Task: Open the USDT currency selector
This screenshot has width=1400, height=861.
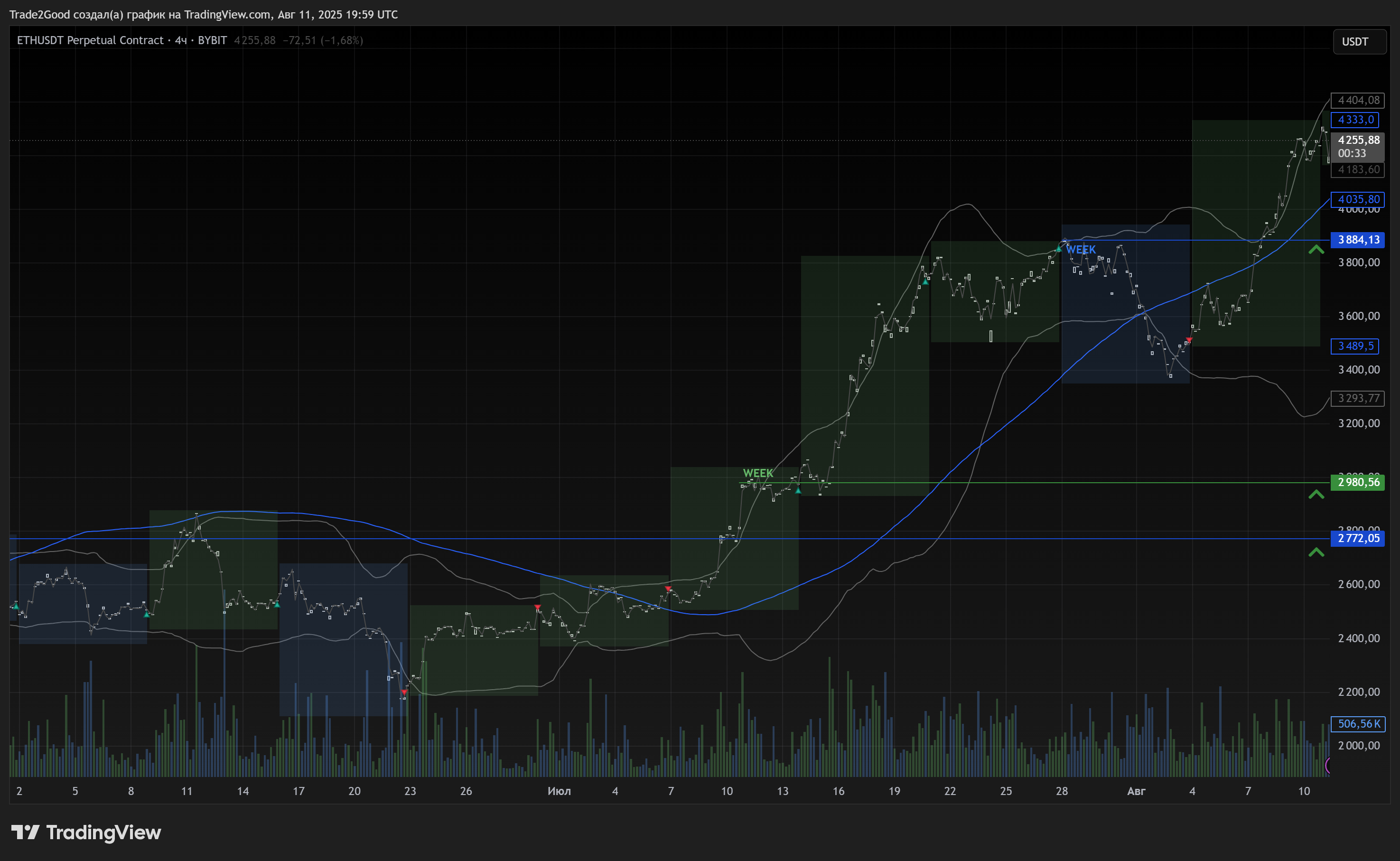Action: (x=1359, y=42)
